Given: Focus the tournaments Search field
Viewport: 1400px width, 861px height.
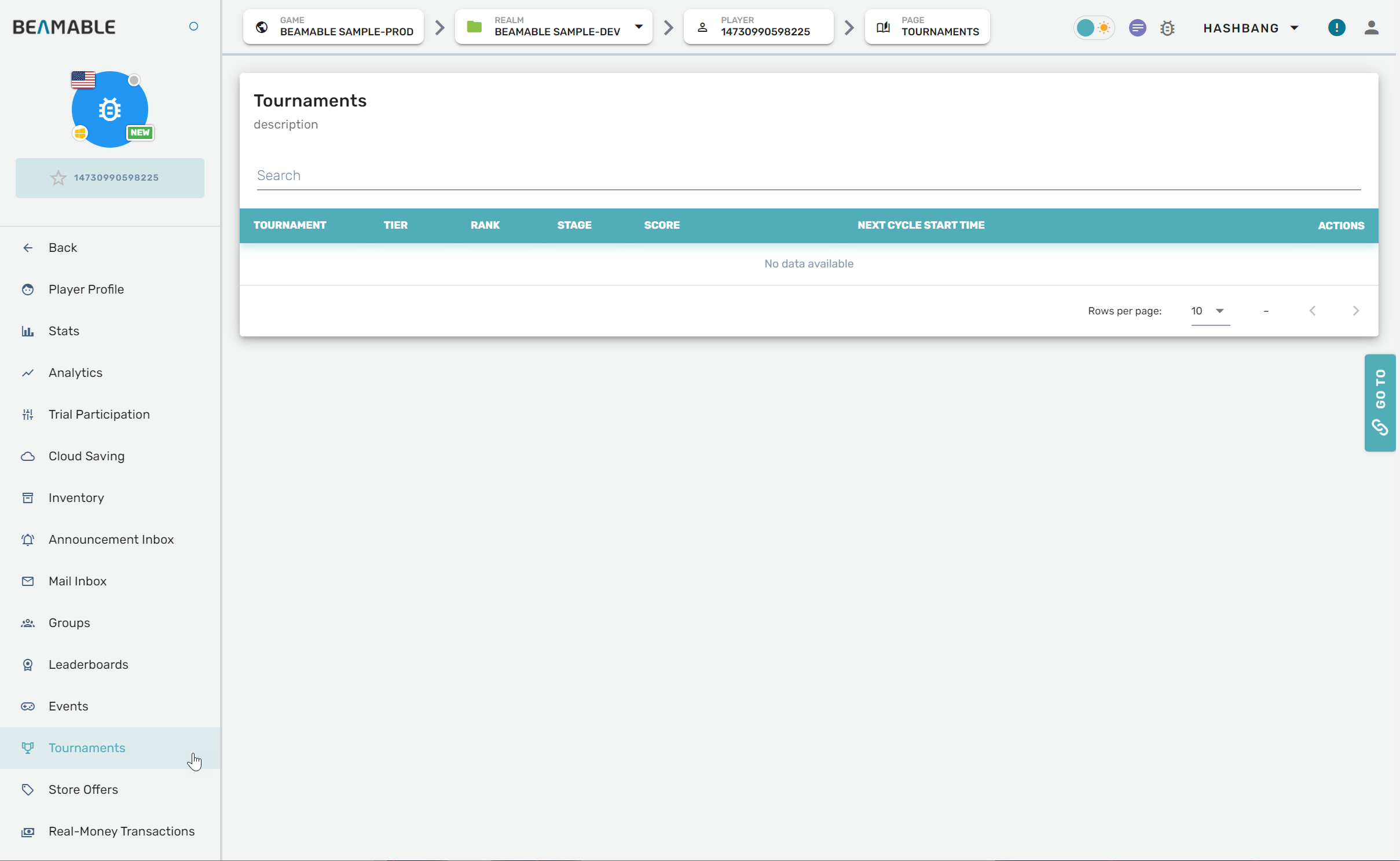Looking at the screenshot, I should click(x=808, y=175).
